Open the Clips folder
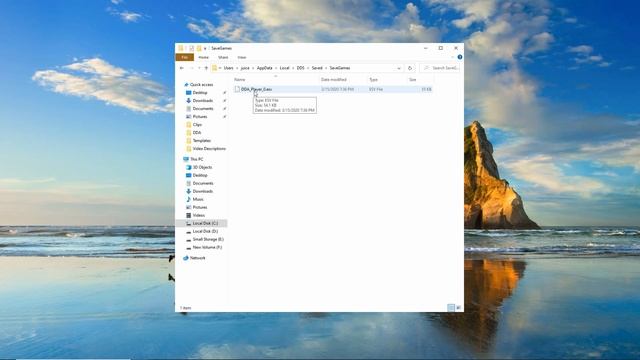640x360 pixels. click(x=197, y=124)
